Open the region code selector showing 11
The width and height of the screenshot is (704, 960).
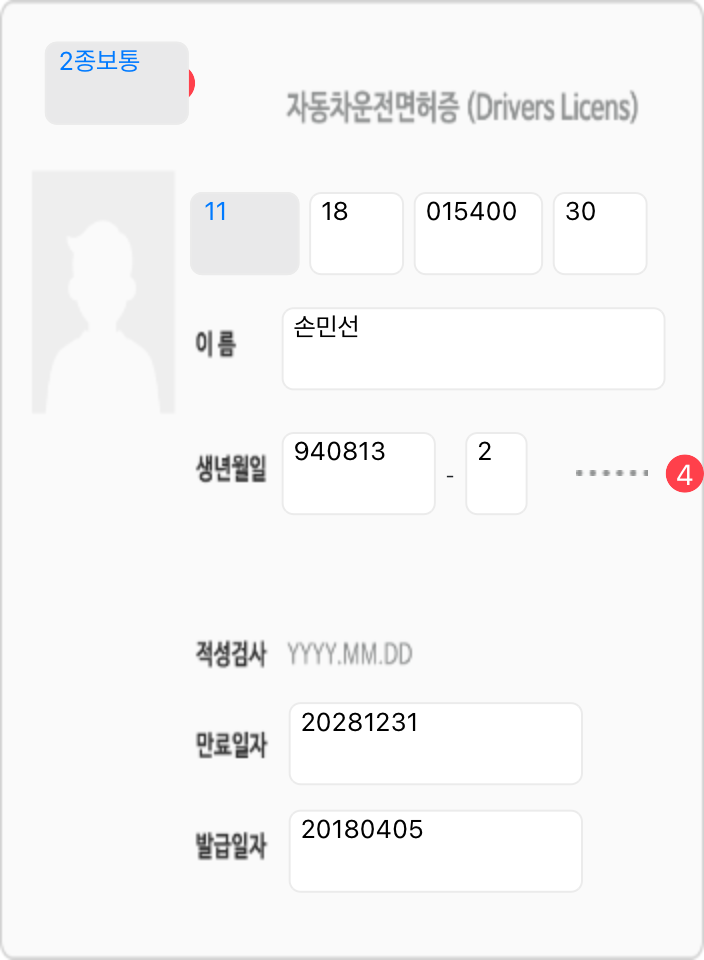245,233
